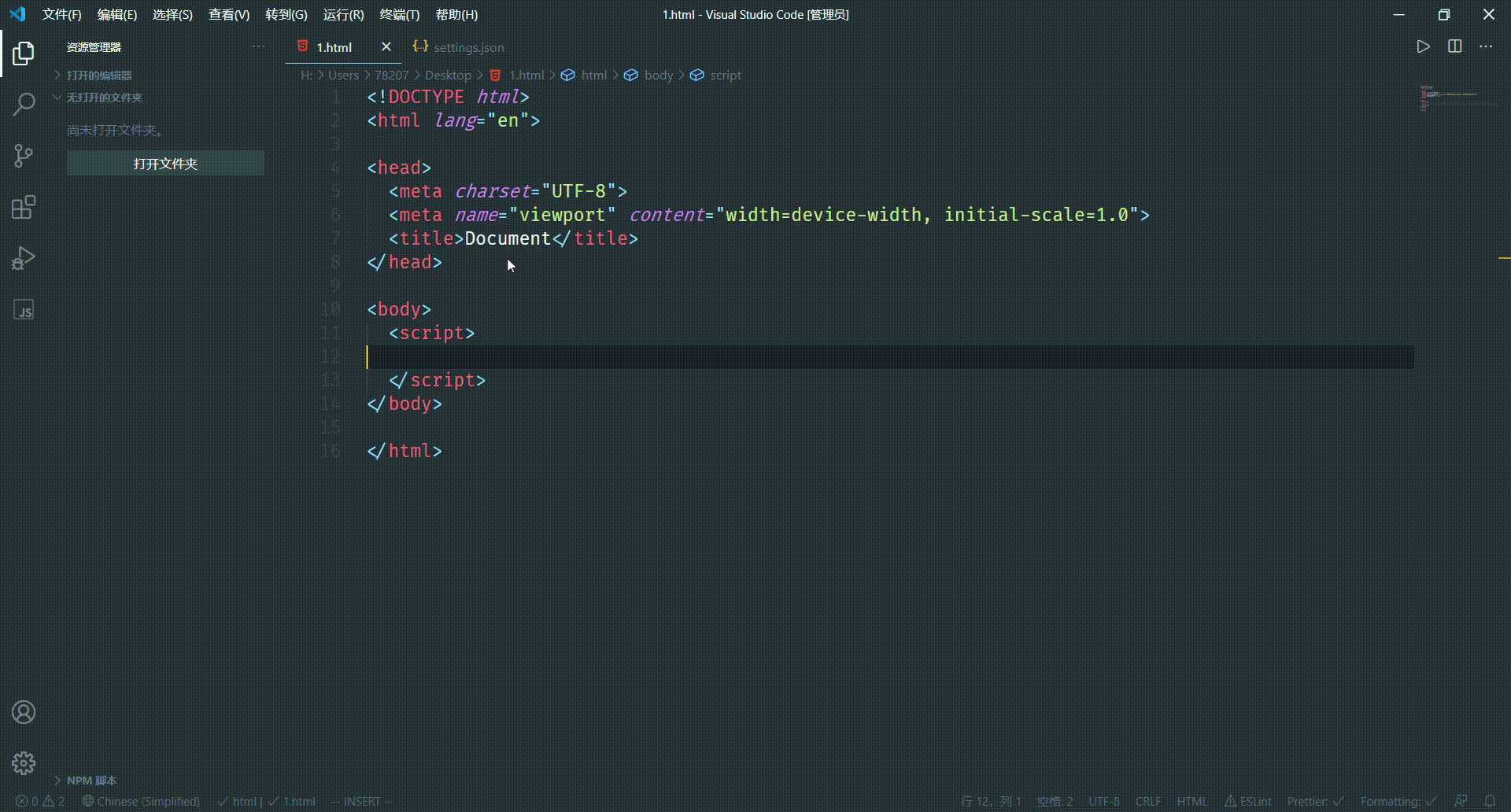Click ESLint warning status item

[x=1247, y=801]
